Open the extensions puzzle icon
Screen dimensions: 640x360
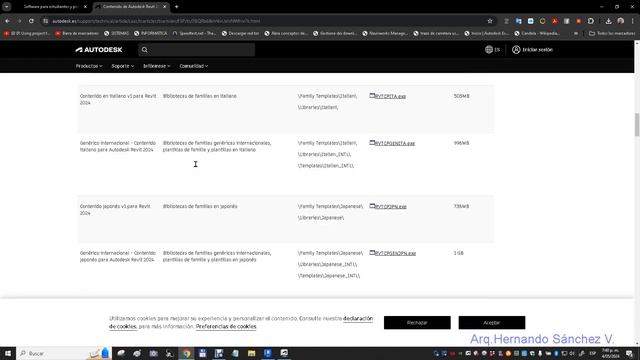591,21
